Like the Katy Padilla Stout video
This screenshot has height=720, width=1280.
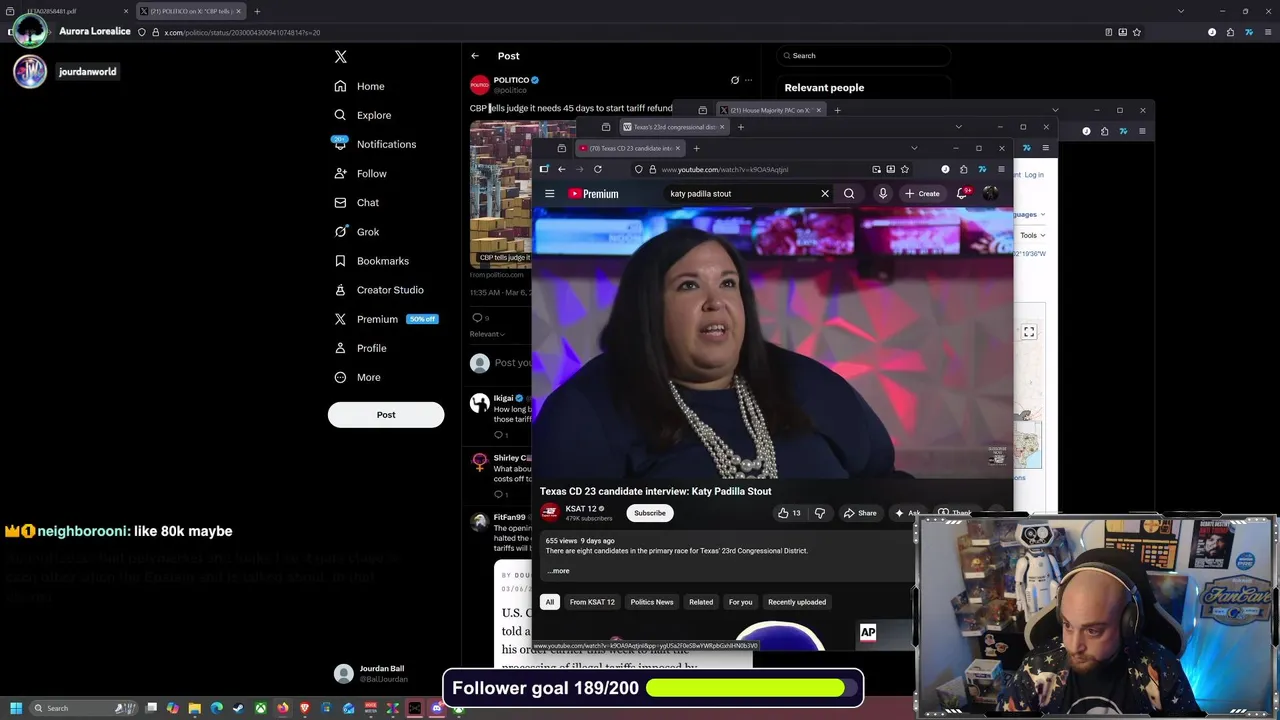[789, 513]
